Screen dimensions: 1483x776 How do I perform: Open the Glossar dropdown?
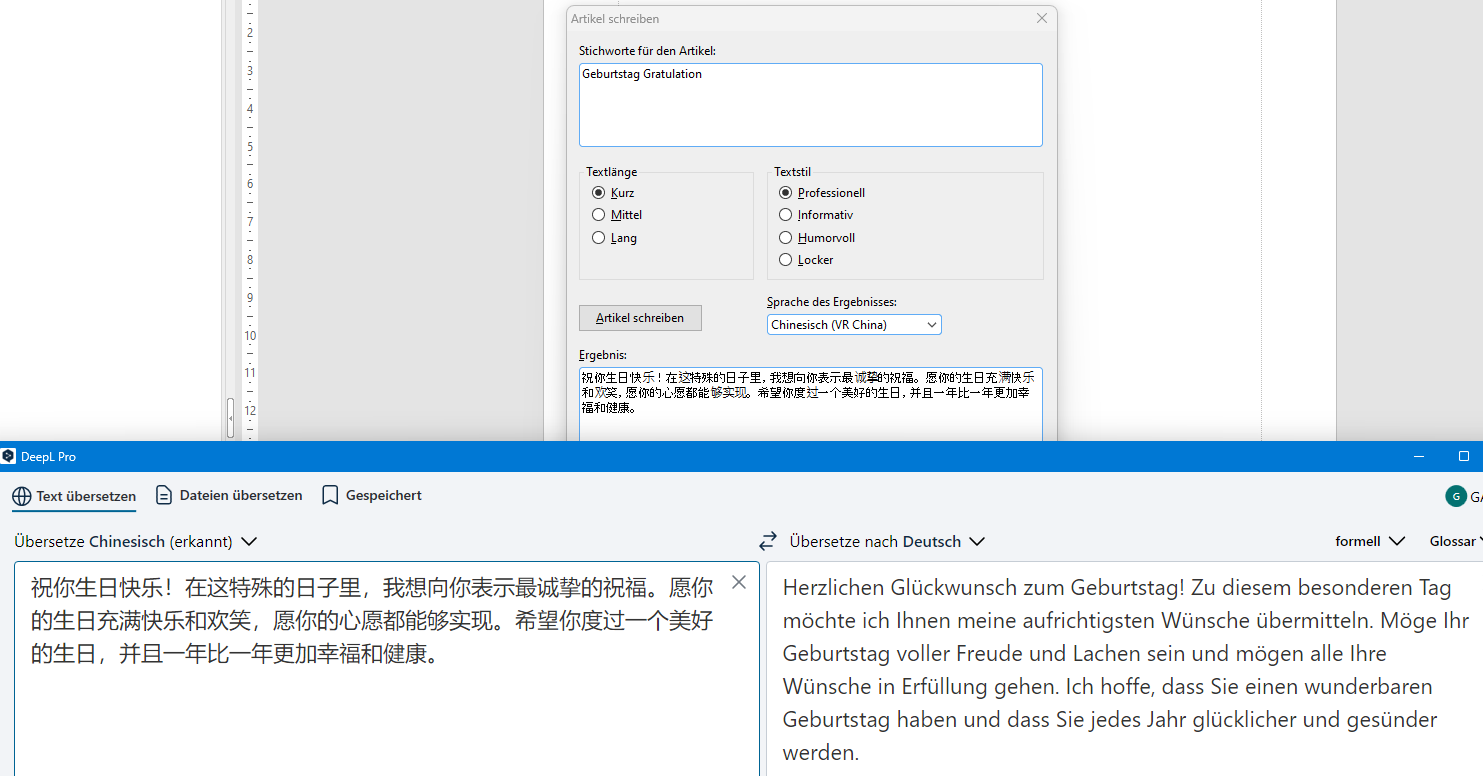click(1456, 541)
